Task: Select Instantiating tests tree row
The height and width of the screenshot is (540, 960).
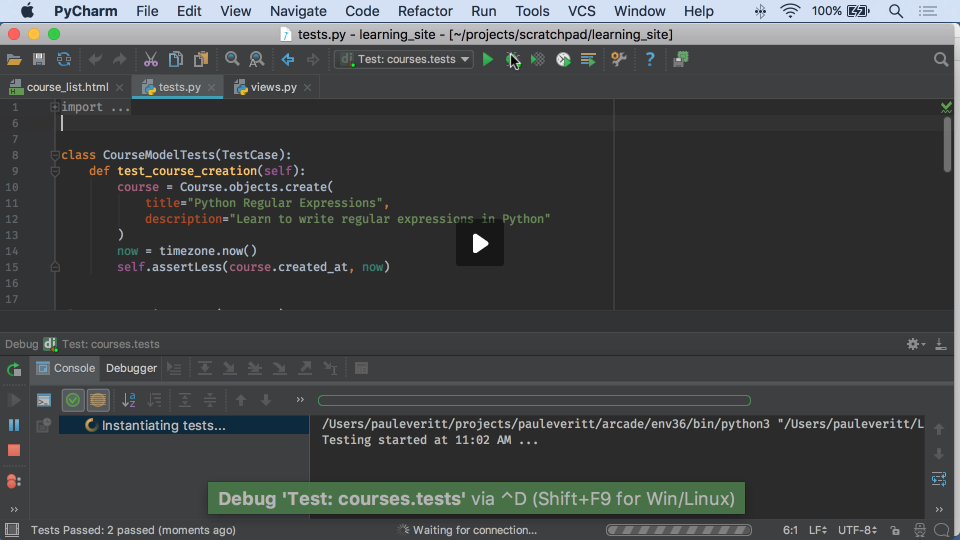Action: (184, 425)
